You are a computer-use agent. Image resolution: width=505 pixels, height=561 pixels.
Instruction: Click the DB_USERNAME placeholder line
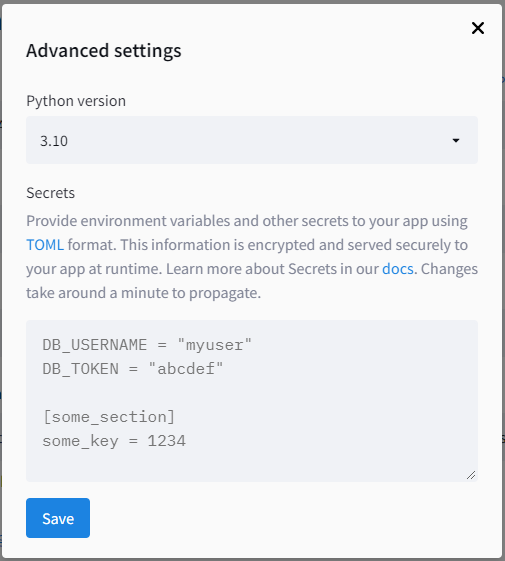pyautogui.click(x=147, y=345)
